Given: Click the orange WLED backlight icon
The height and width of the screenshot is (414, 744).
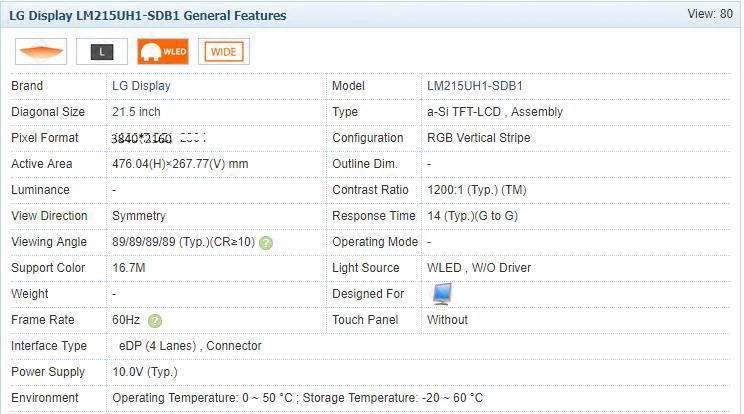Looking at the screenshot, I should [x=163, y=52].
